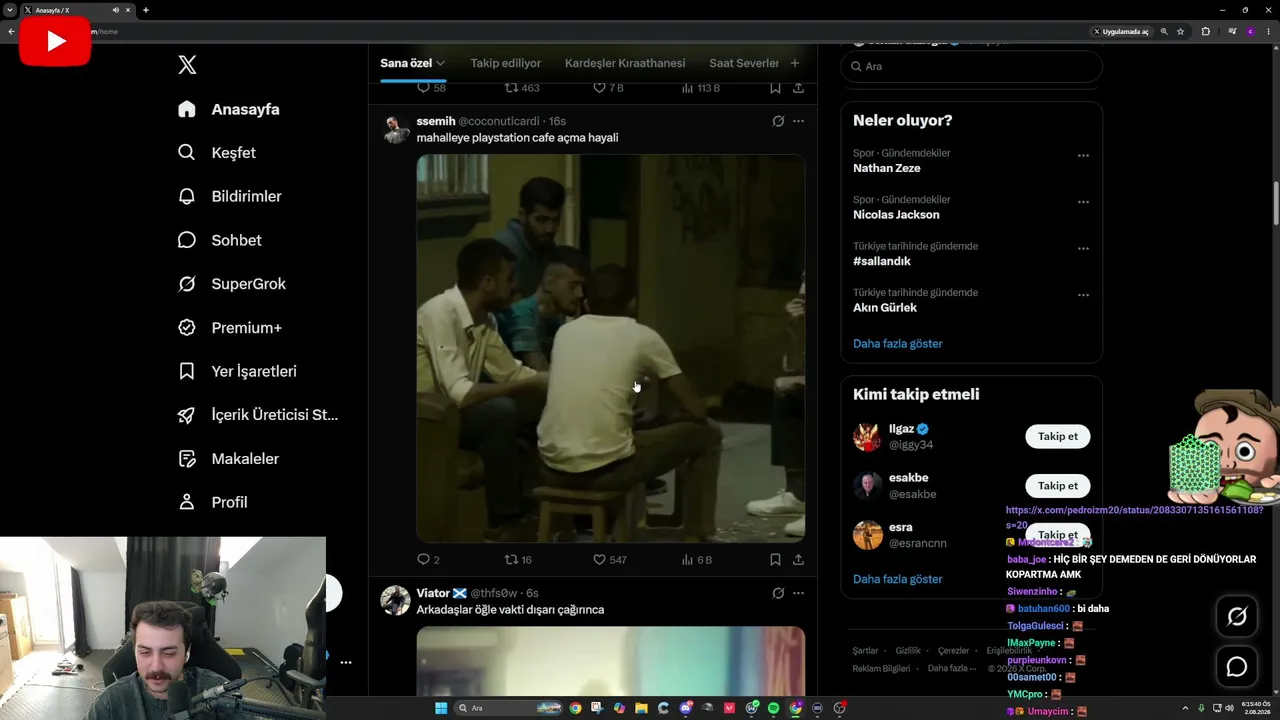The width and height of the screenshot is (1280, 720).
Task: Open Sohbet messages in sidebar
Action: (x=220, y=240)
